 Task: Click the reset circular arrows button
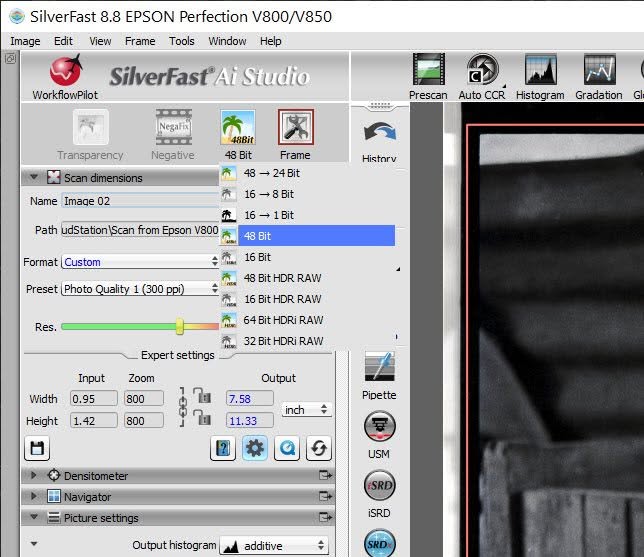pyautogui.click(x=319, y=448)
